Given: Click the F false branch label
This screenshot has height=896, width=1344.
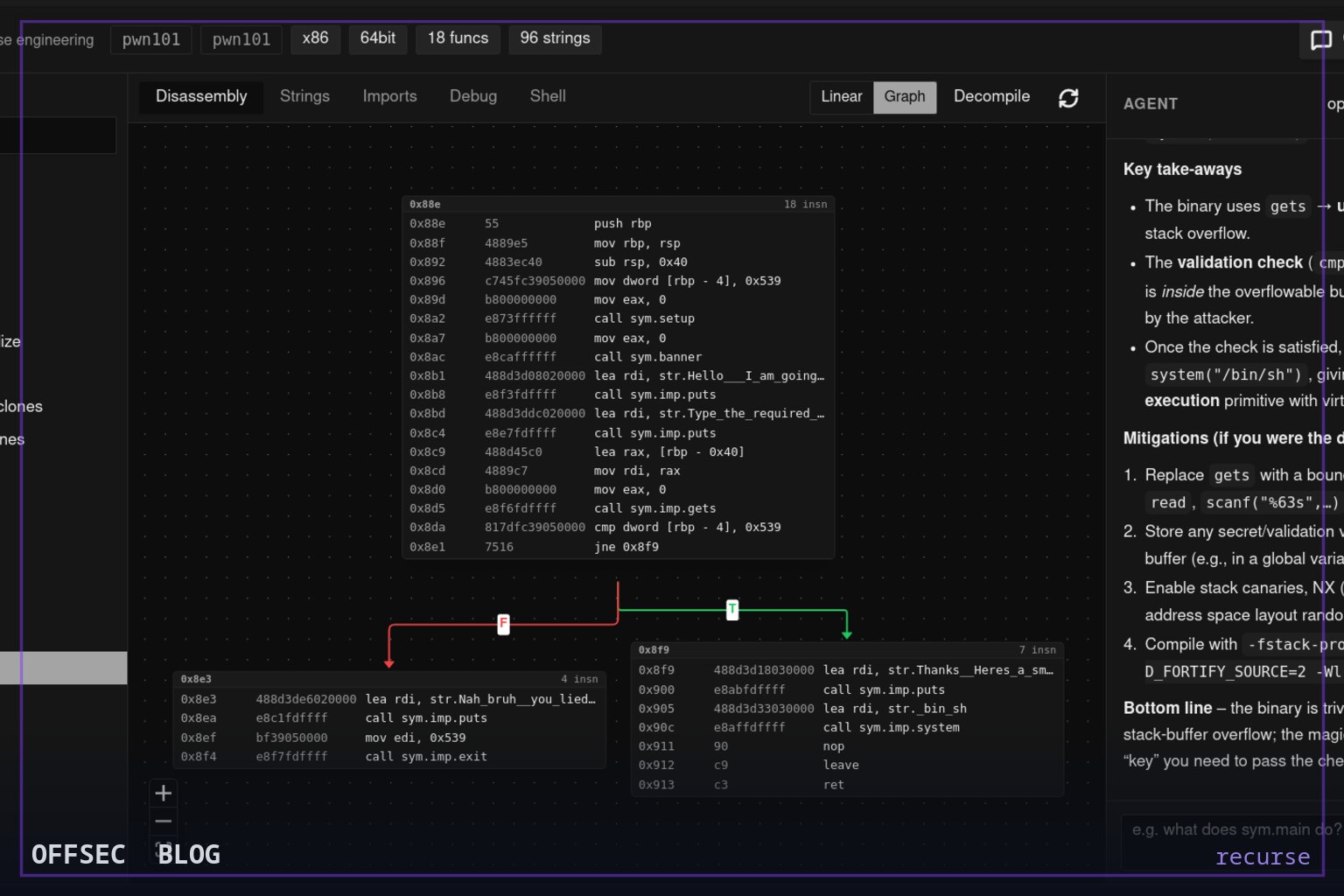Looking at the screenshot, I should [503, 624].
